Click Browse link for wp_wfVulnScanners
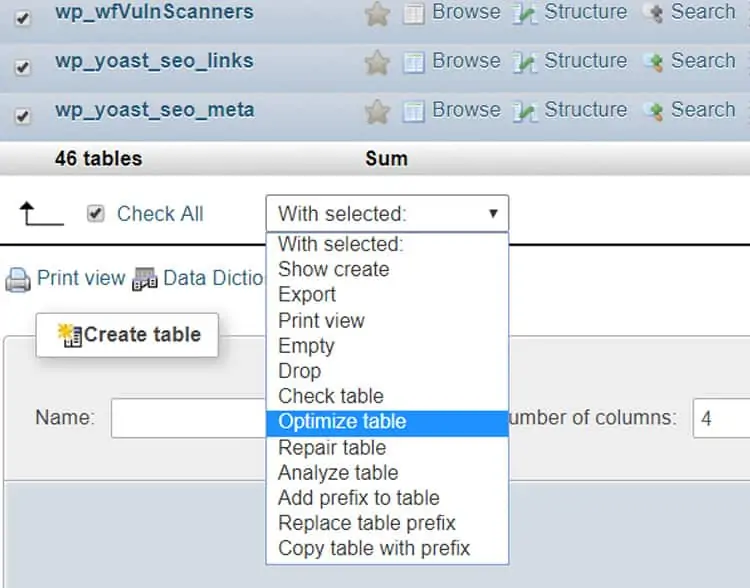The image size is (750, 588). point(466,11)
